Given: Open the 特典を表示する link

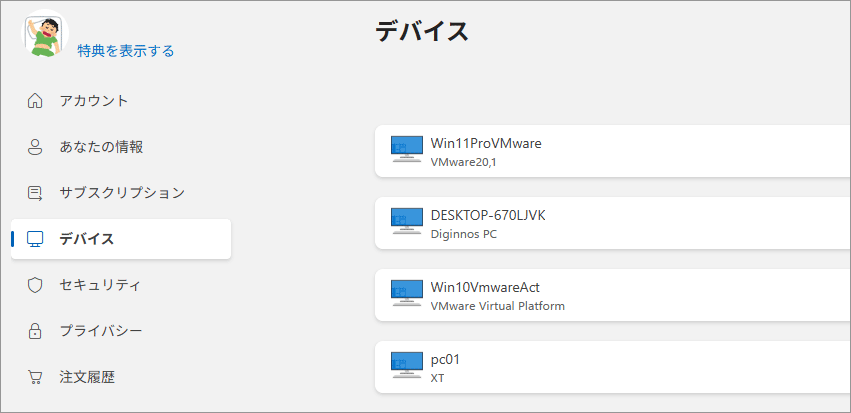Looking at the screenshot, I should 126,51.
